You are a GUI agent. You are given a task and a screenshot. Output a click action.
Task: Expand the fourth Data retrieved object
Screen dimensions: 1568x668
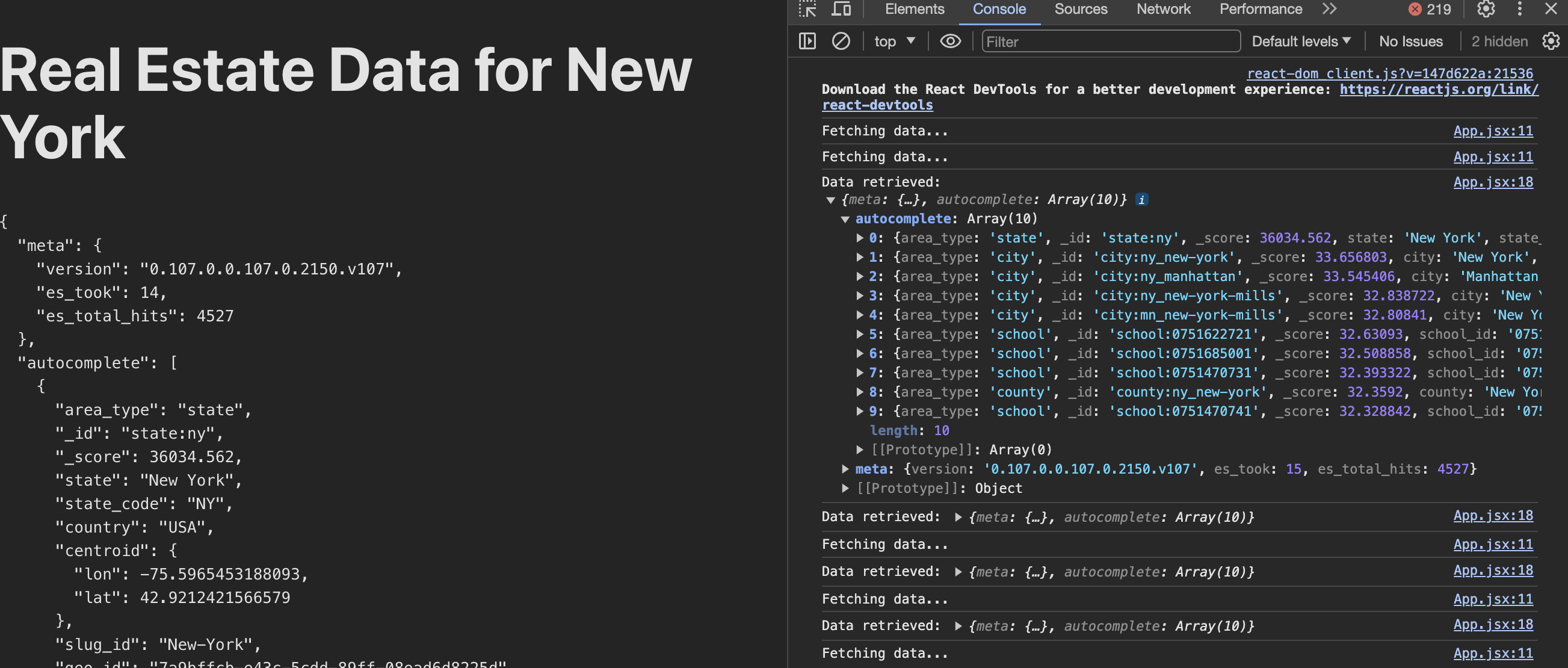coord(958,626)
